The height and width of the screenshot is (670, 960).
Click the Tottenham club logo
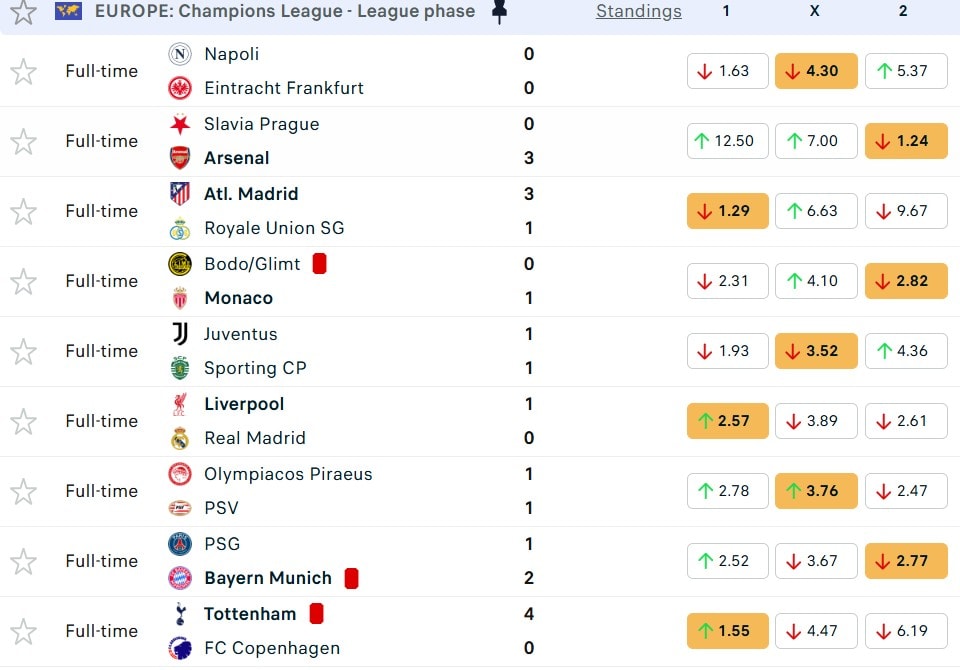pos(180,614)
